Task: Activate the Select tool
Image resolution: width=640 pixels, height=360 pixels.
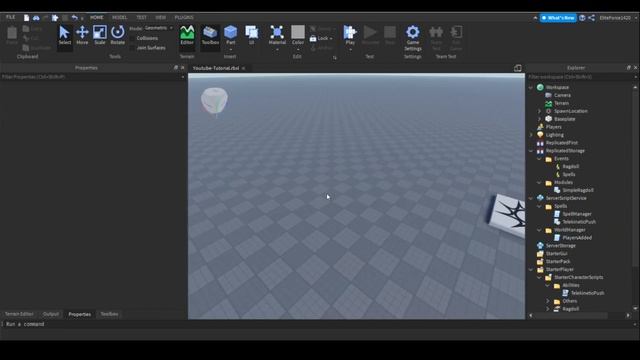Action: (x=64, y=36)
